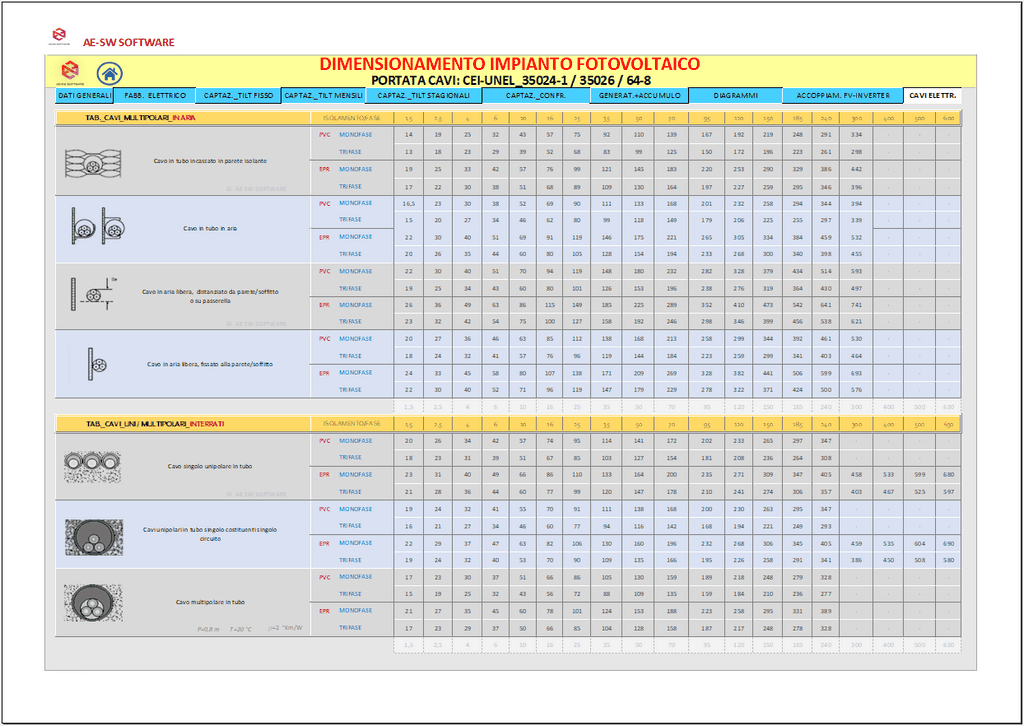Open the DIAGRAMMI tab
The height and width of the screenshot is (726, 1024).
tap(736, 96)
